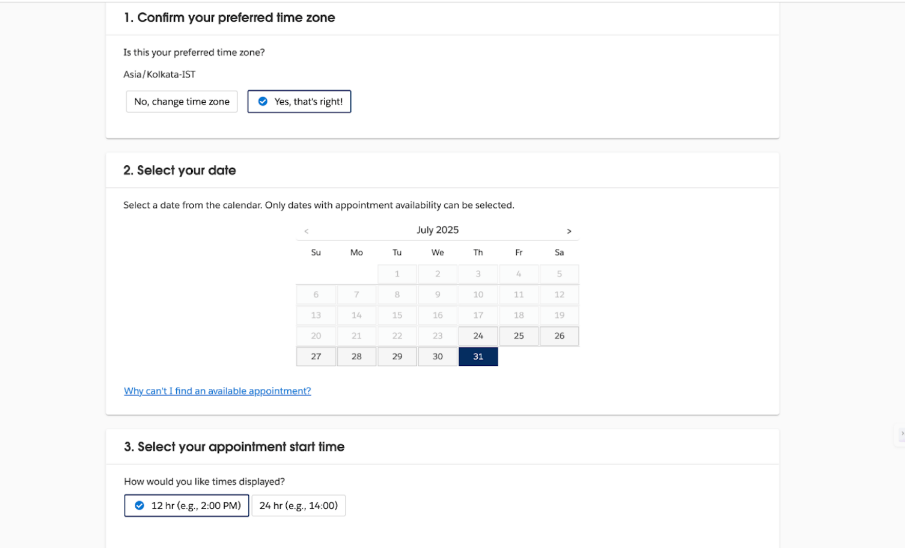Click the blue checkmark beside 'Yes, that's right!'
The width and height of the screenshot is (905, 554).
pyautogui.click(x=263, y=102)
